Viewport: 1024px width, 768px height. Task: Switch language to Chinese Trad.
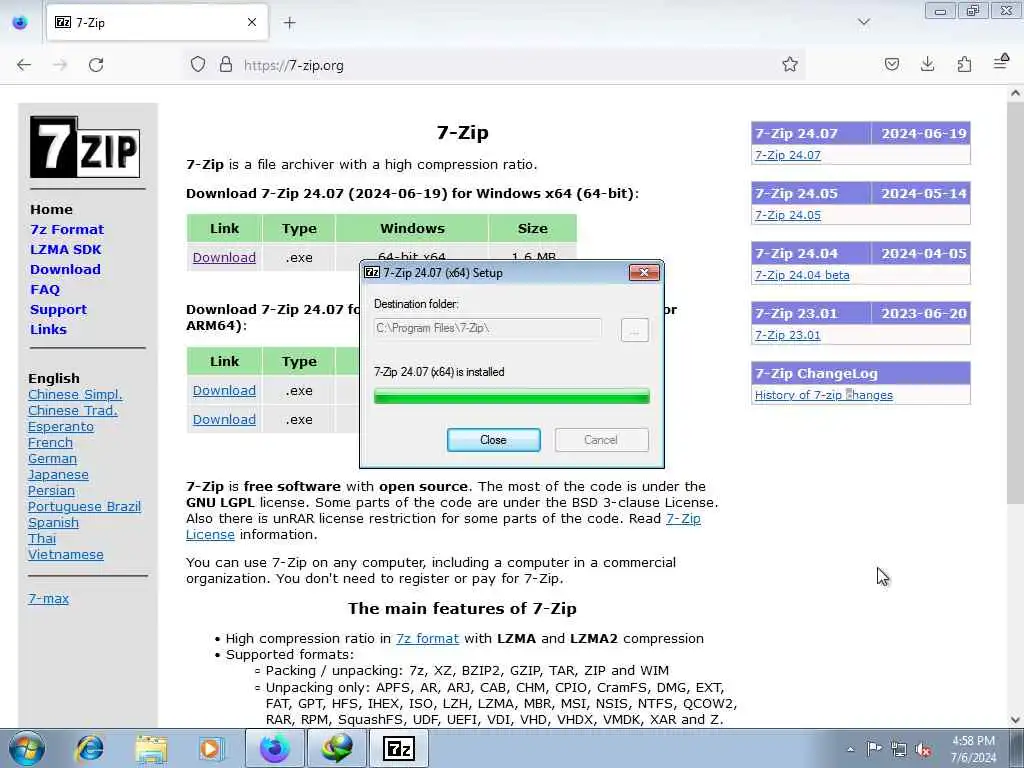click(x=72, y=411)
